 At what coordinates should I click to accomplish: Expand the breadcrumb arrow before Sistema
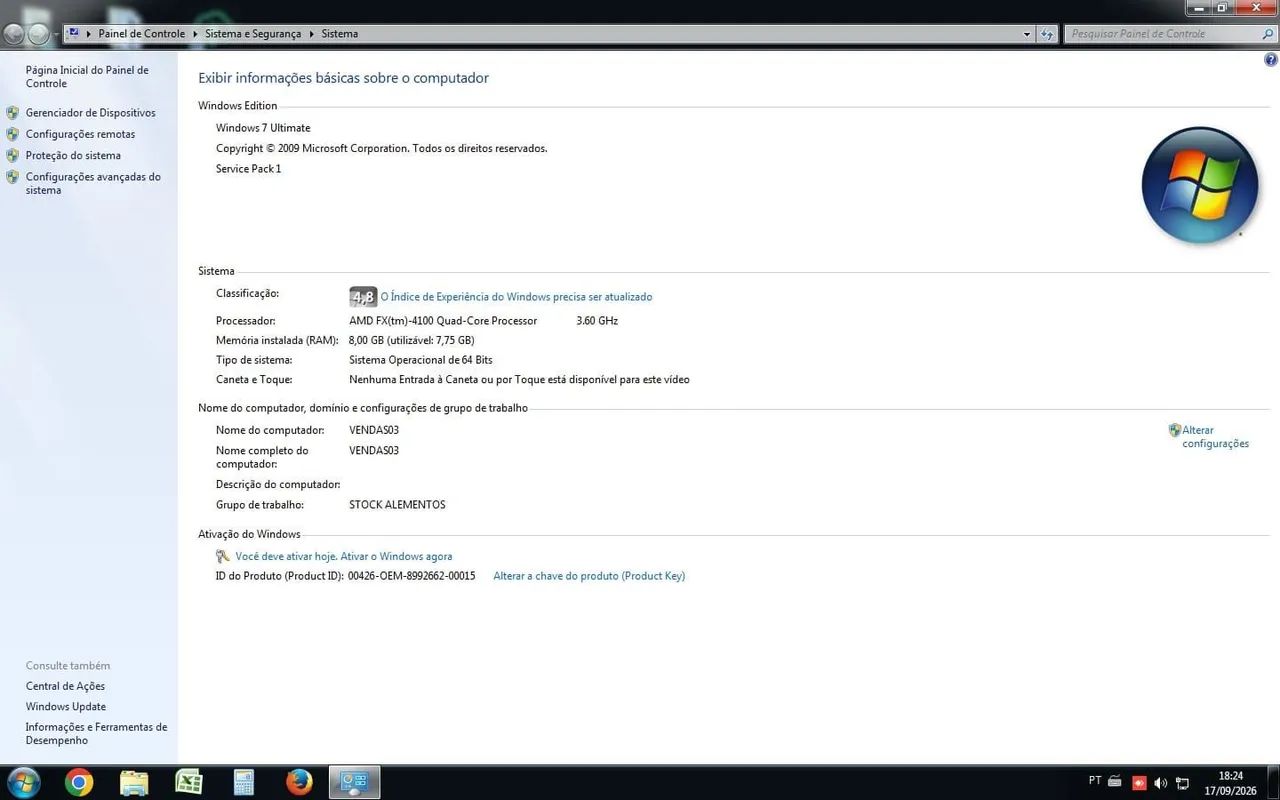tap(311, 34)
